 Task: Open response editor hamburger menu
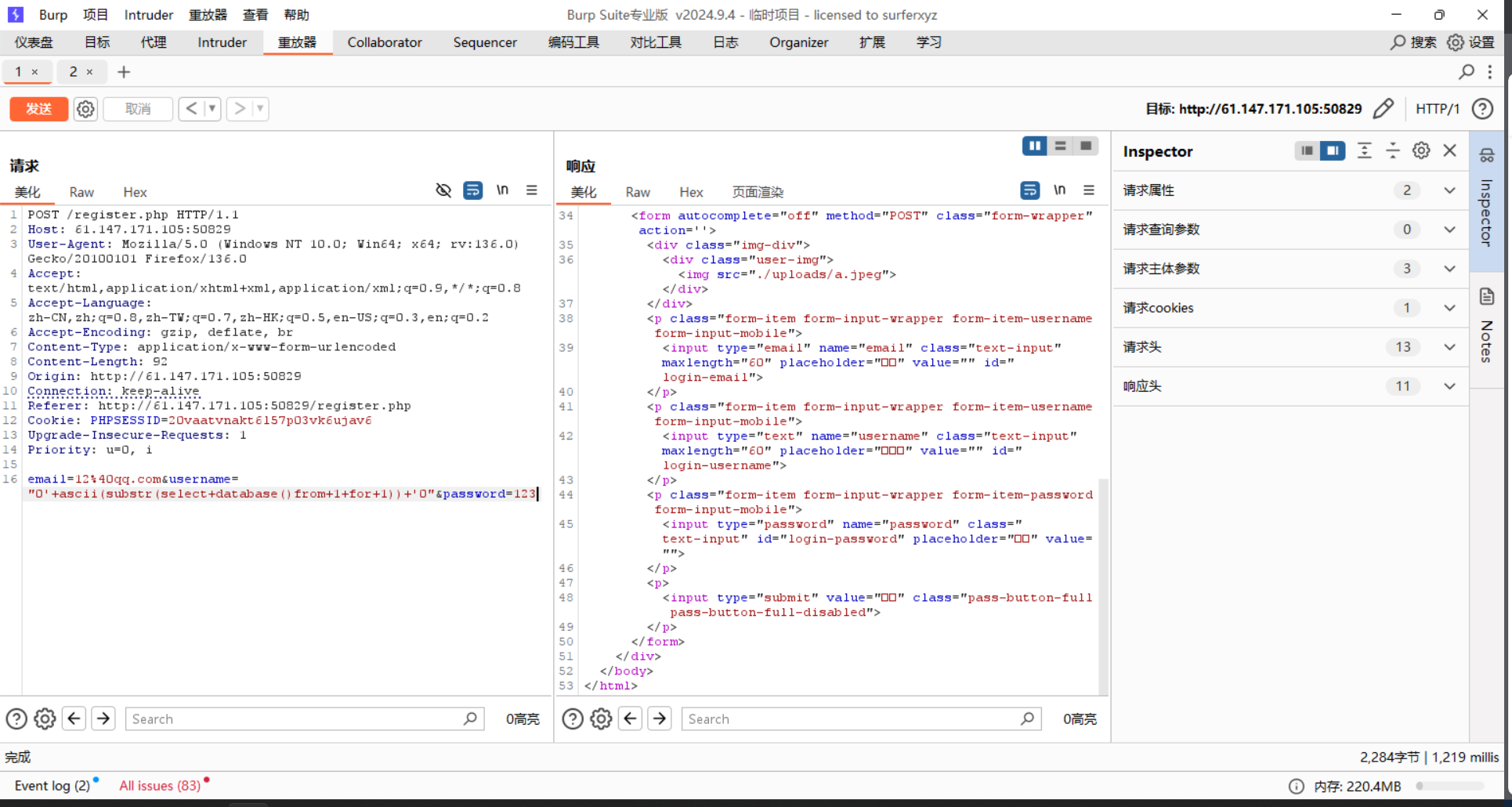1088,190
